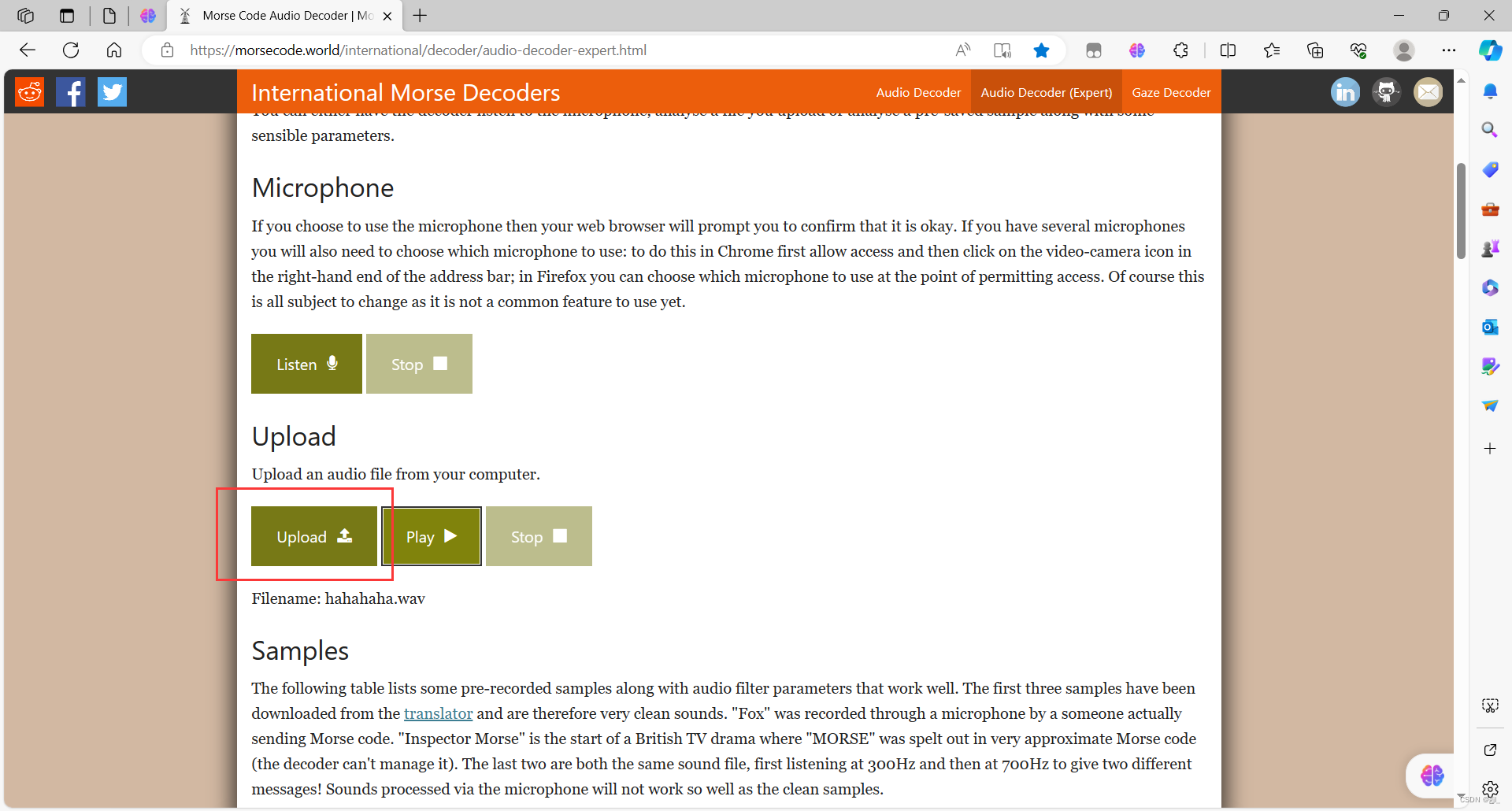Click the International Morse Decoders title
Image resolution: width=1512 pixels, height=811 pixels.
pyautogui.click(x=406, y=92)
